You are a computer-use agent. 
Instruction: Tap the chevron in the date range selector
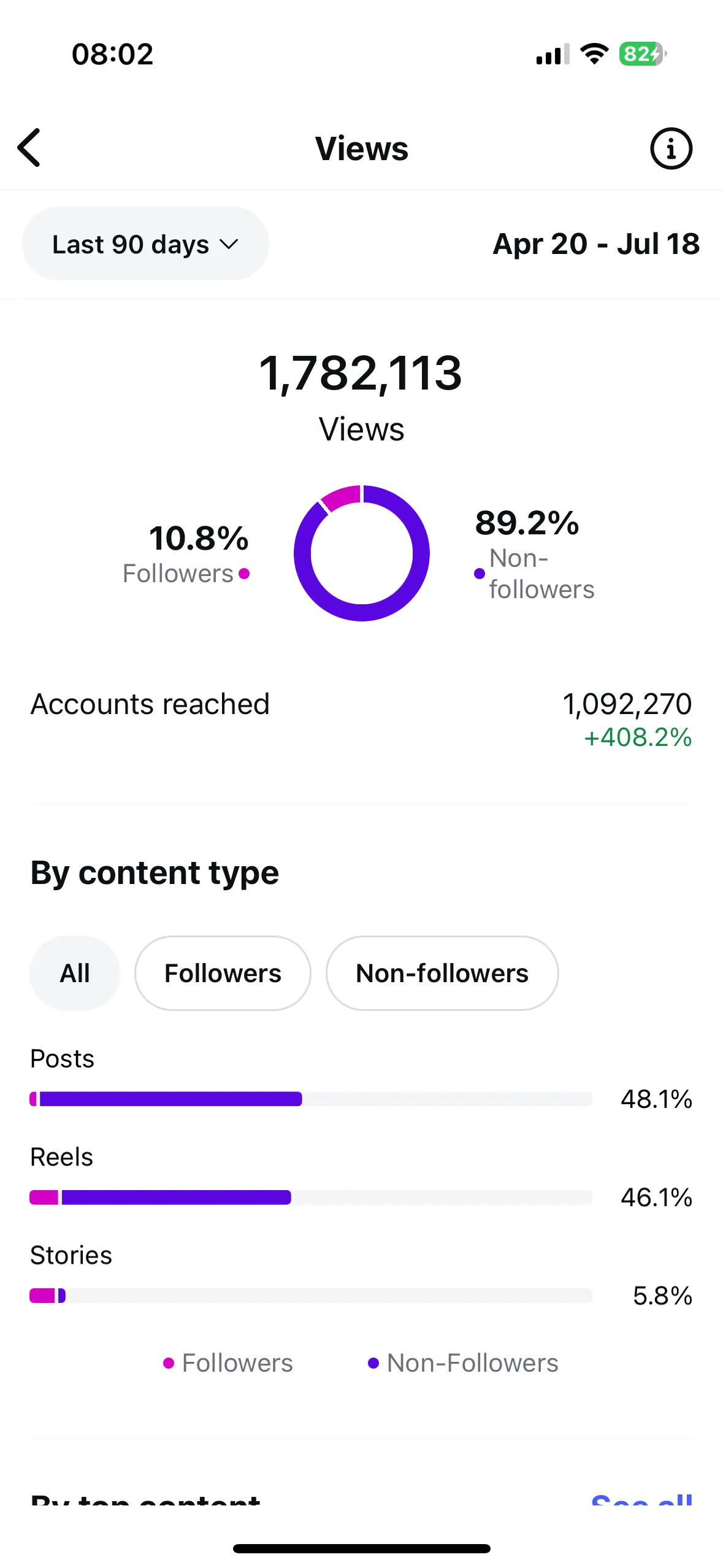coord(229,245)
